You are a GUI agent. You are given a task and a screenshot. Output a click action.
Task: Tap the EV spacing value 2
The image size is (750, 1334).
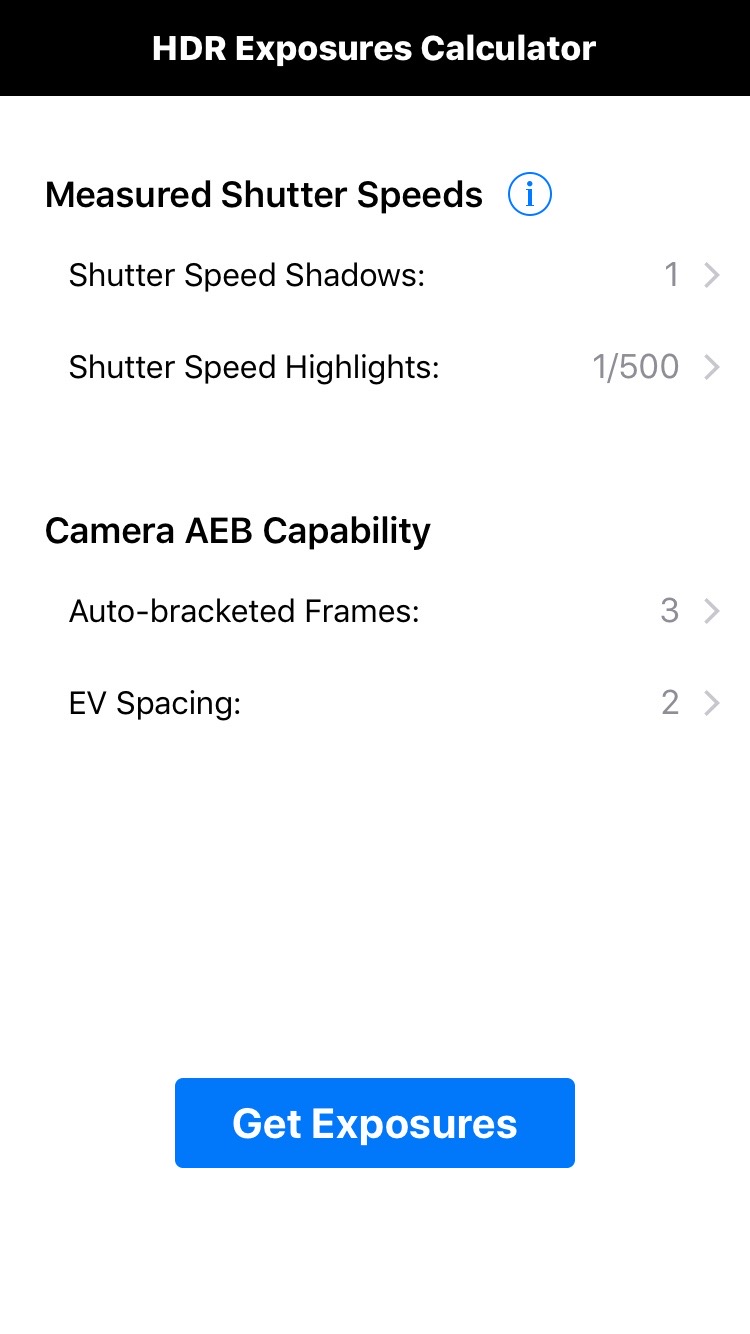pos(670,704)
